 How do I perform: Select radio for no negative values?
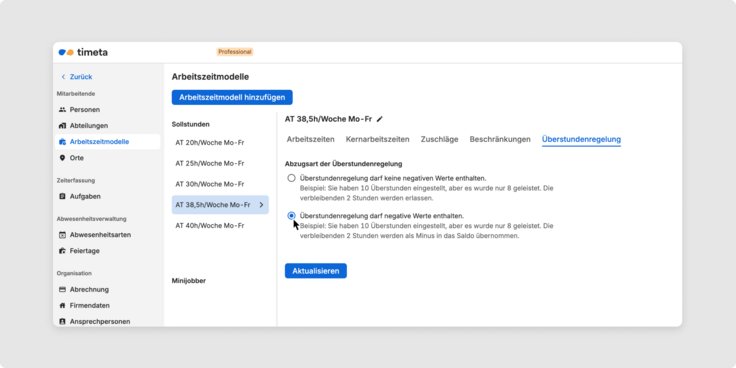[x=291, y=178]
